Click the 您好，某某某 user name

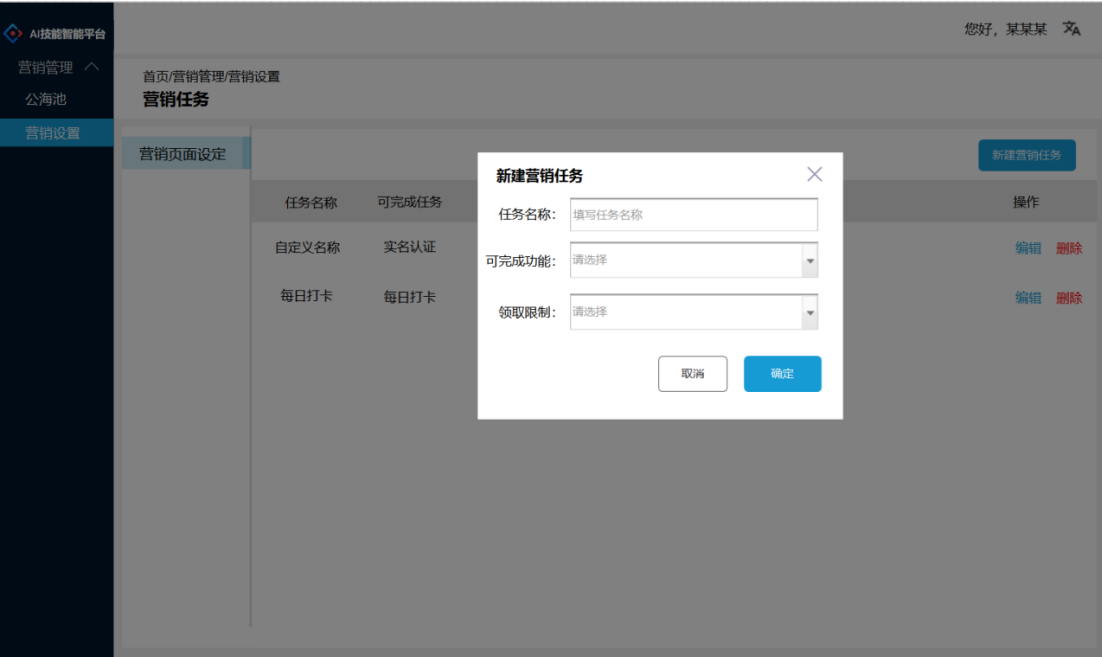(x=1005, y=30)
